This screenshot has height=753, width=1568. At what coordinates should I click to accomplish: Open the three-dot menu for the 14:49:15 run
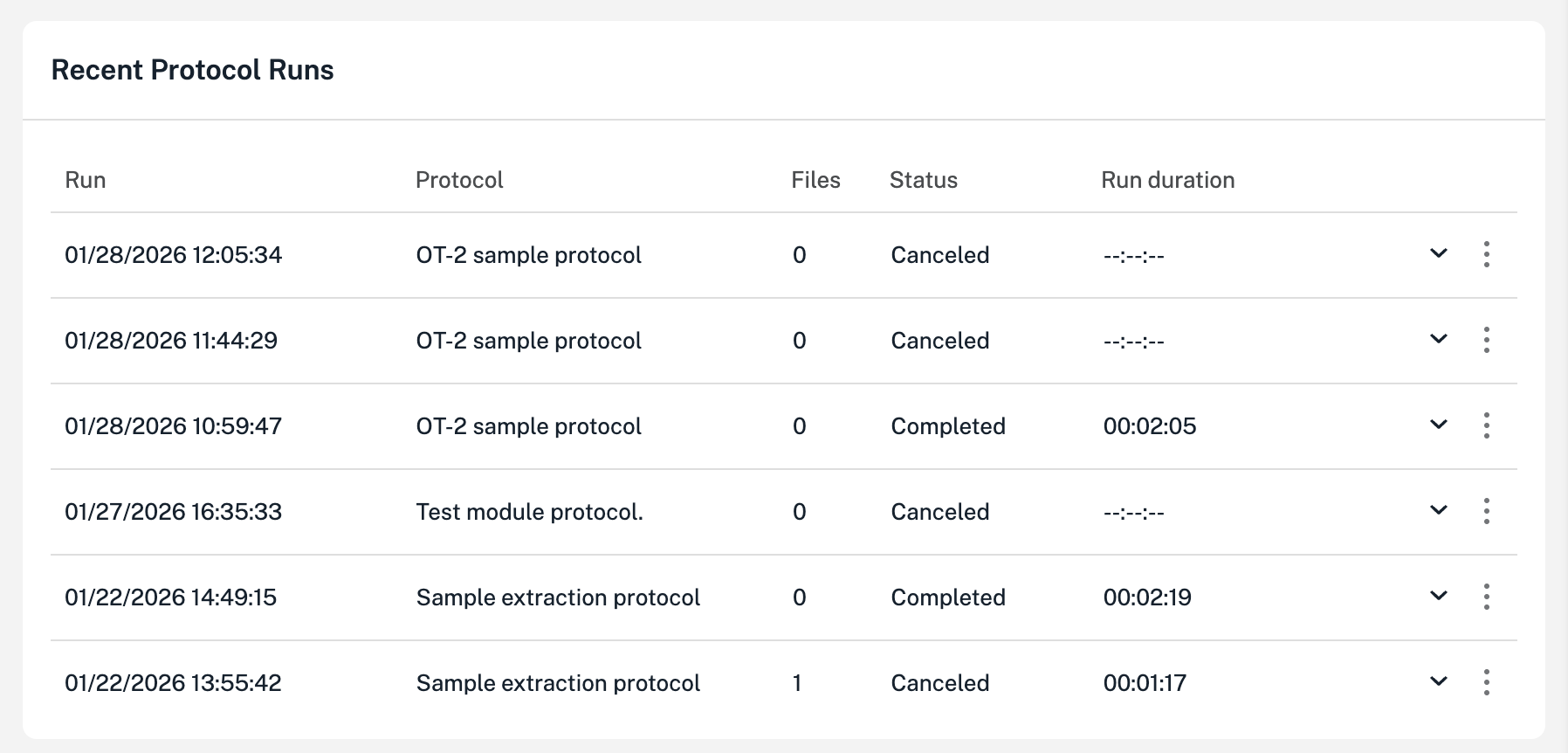1487,597
